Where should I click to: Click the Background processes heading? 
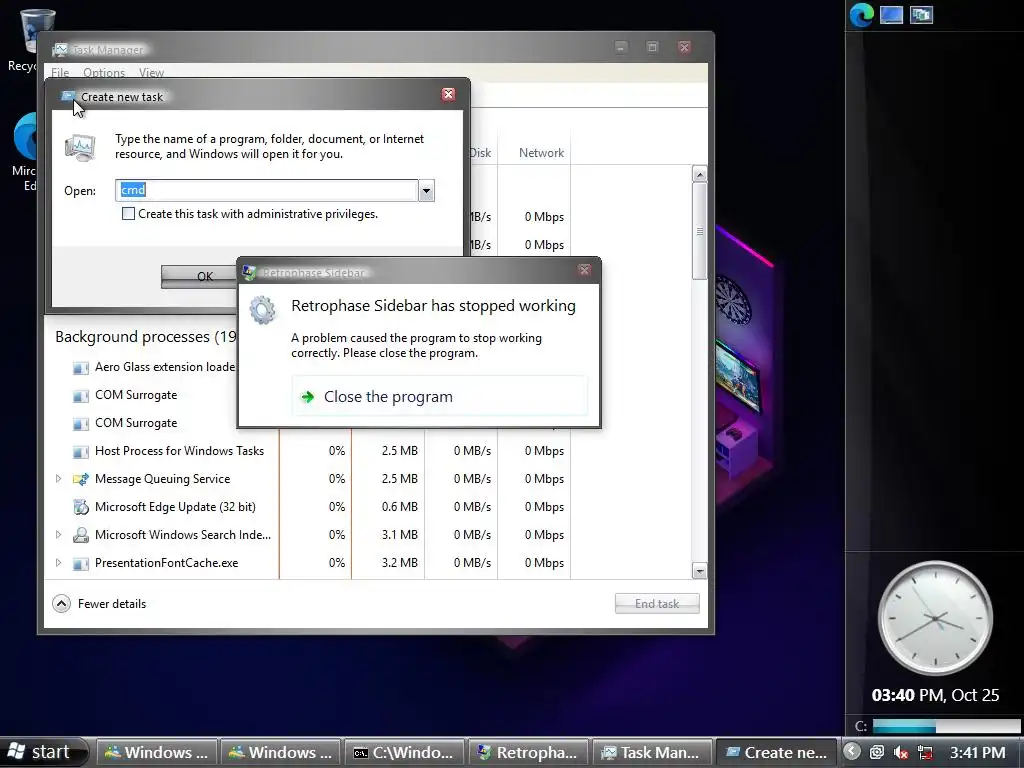click(146, 336)
